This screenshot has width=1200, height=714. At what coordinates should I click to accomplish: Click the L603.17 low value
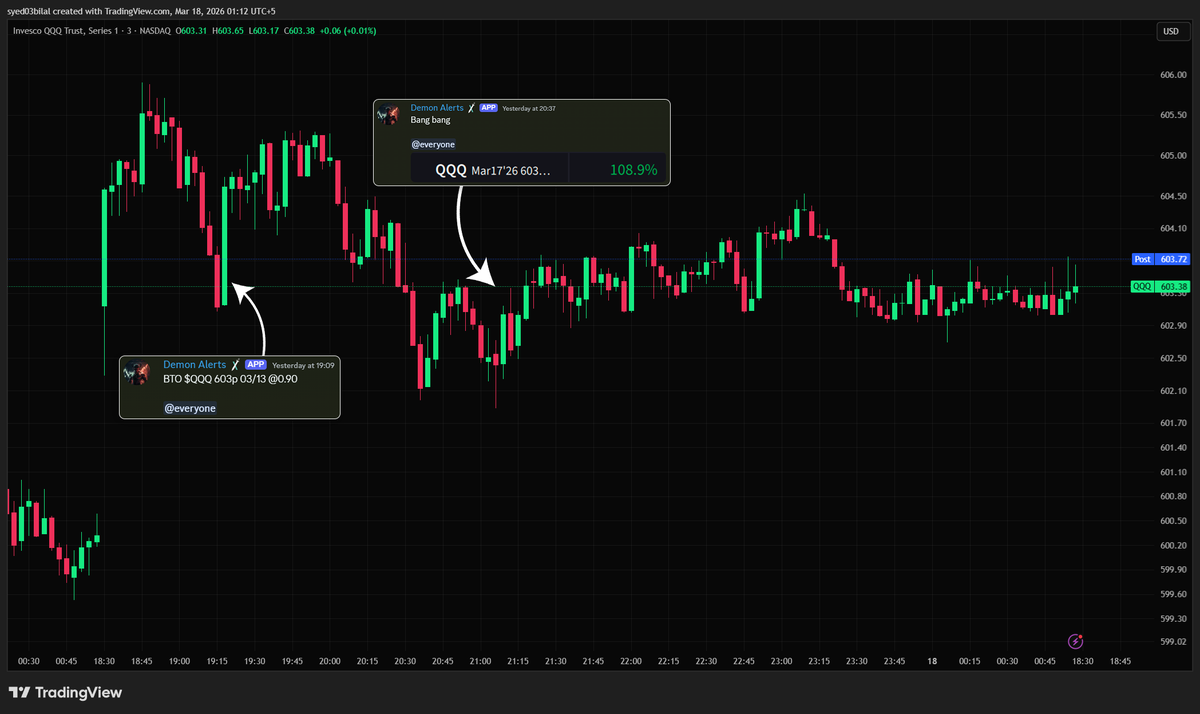point(263,30)
